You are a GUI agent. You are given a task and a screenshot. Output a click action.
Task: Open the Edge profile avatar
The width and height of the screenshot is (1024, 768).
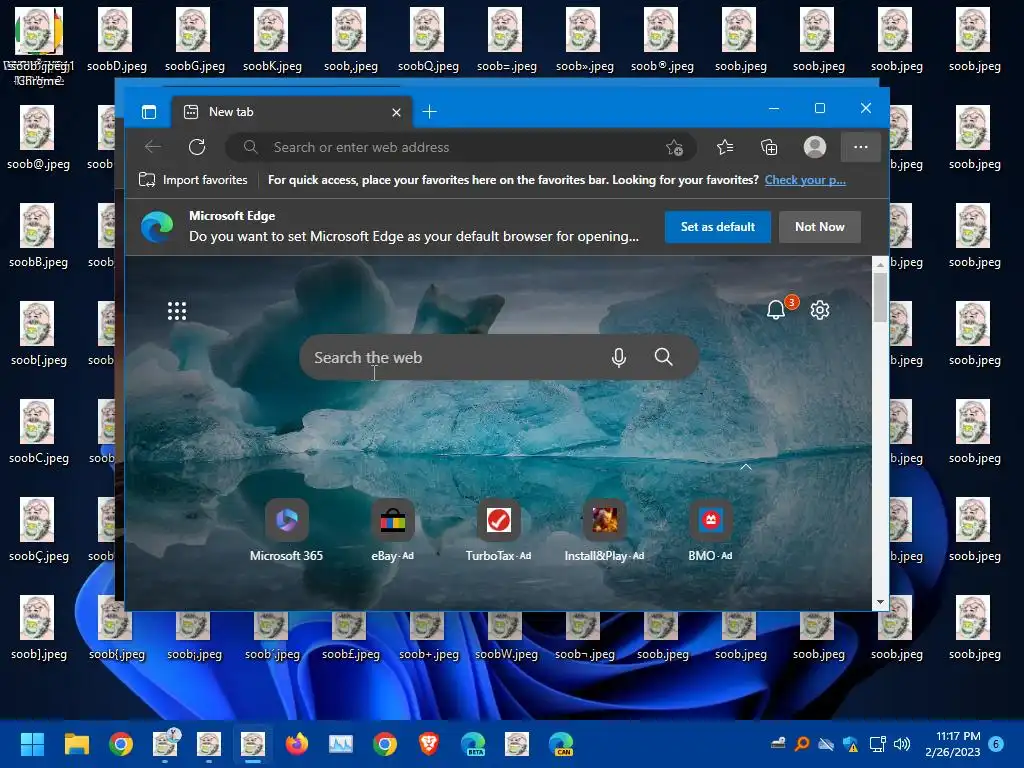point(815,147)
